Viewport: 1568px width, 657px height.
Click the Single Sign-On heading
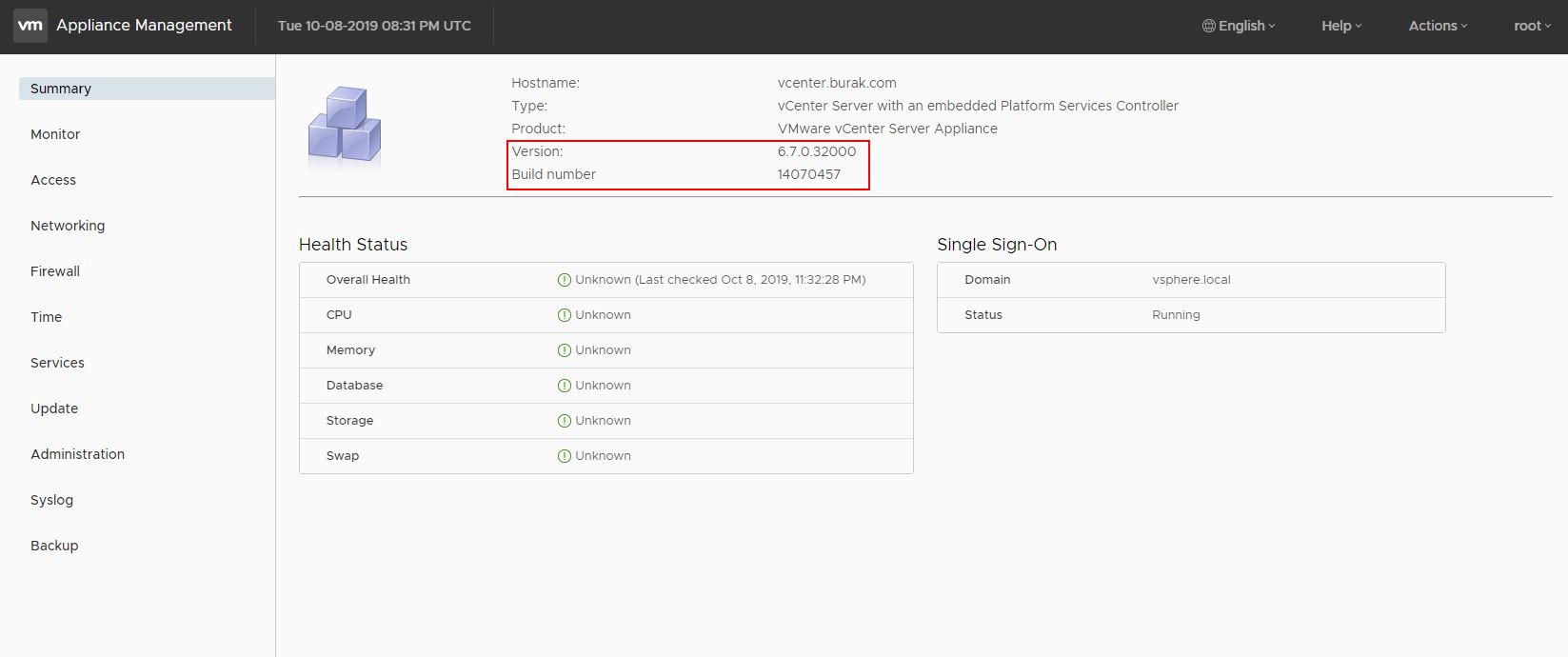997,245
